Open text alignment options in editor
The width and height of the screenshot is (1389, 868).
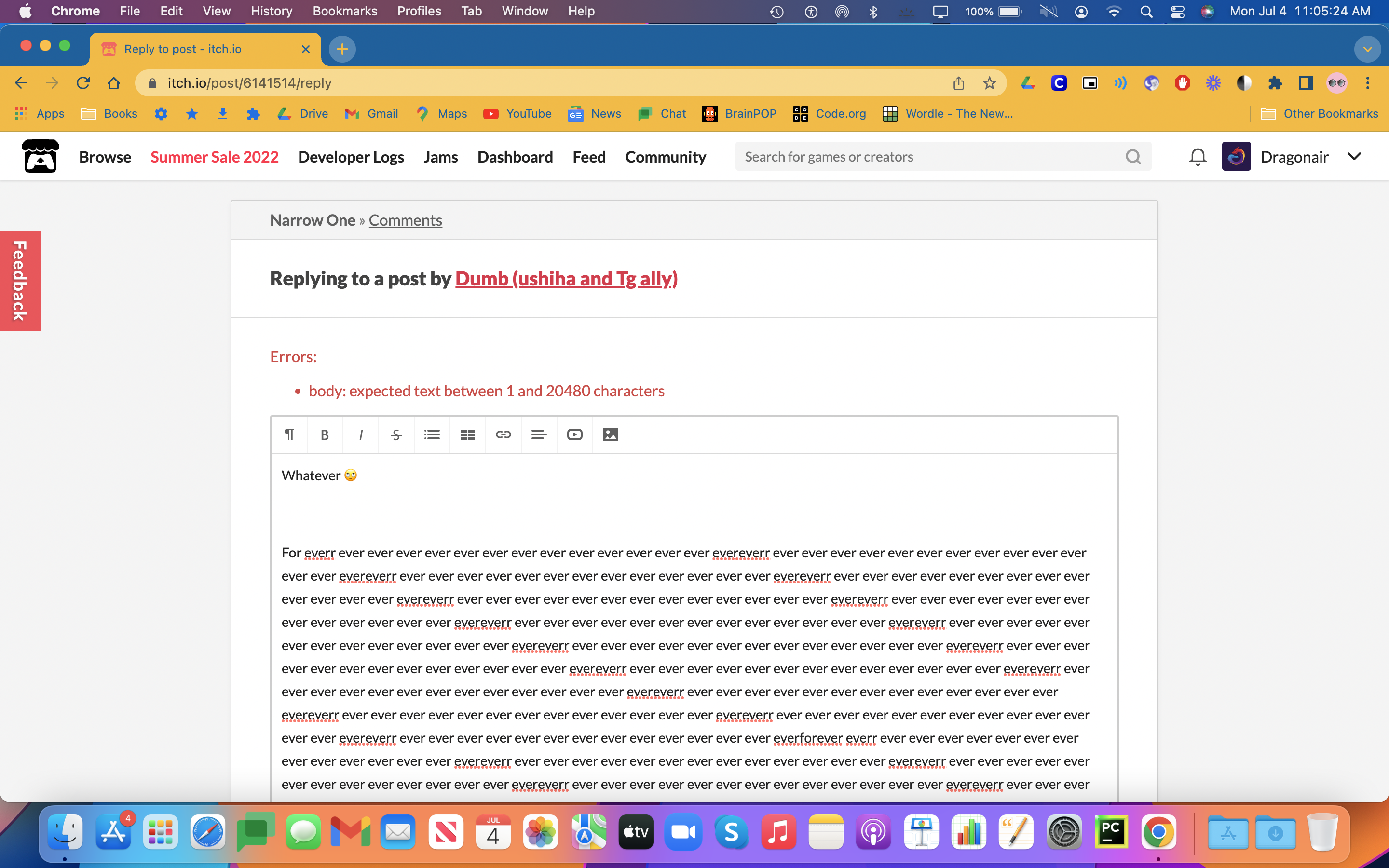[x=539, y=434]
